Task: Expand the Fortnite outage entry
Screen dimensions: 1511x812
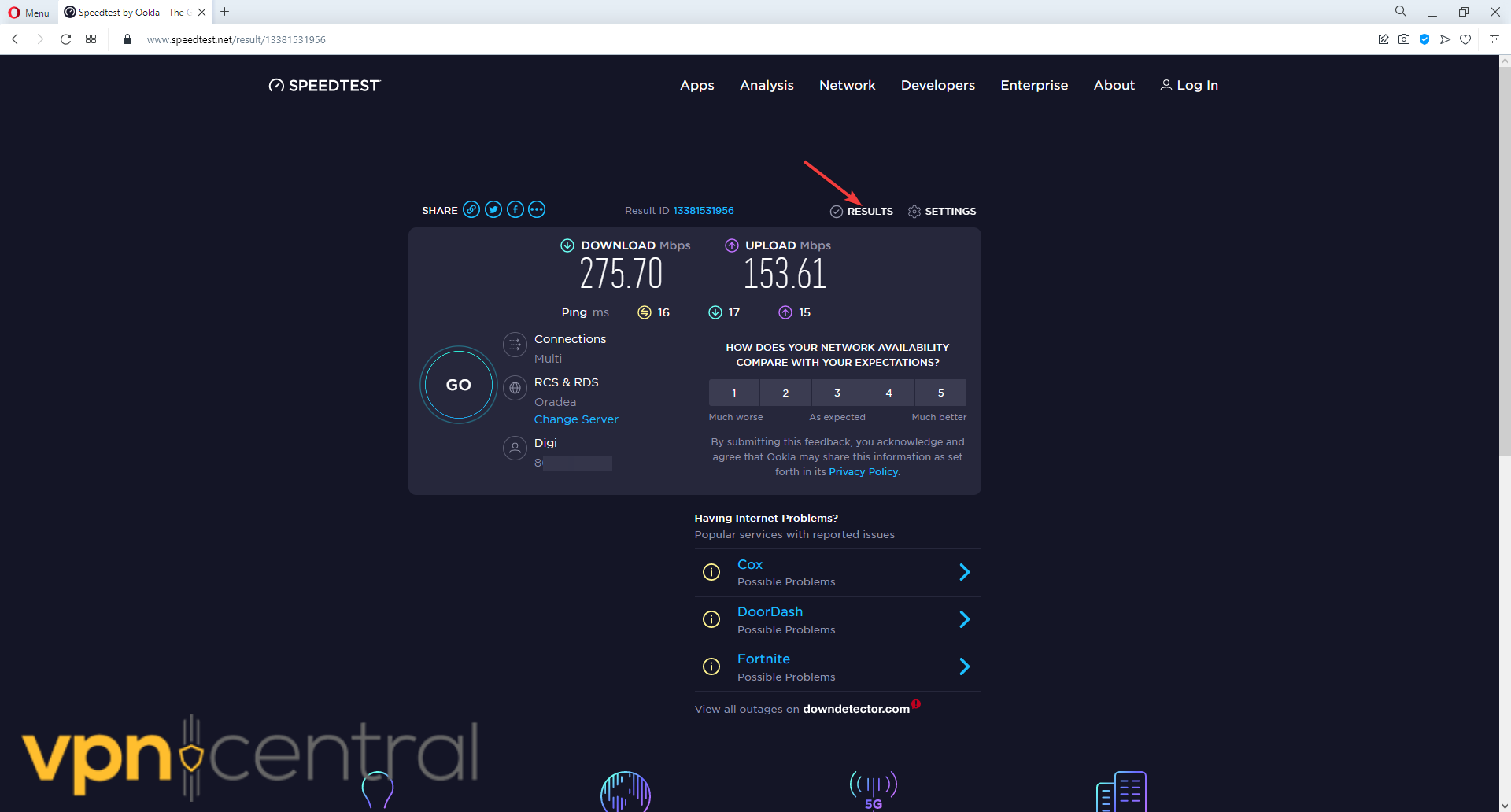Action: (x=964, y=667)
